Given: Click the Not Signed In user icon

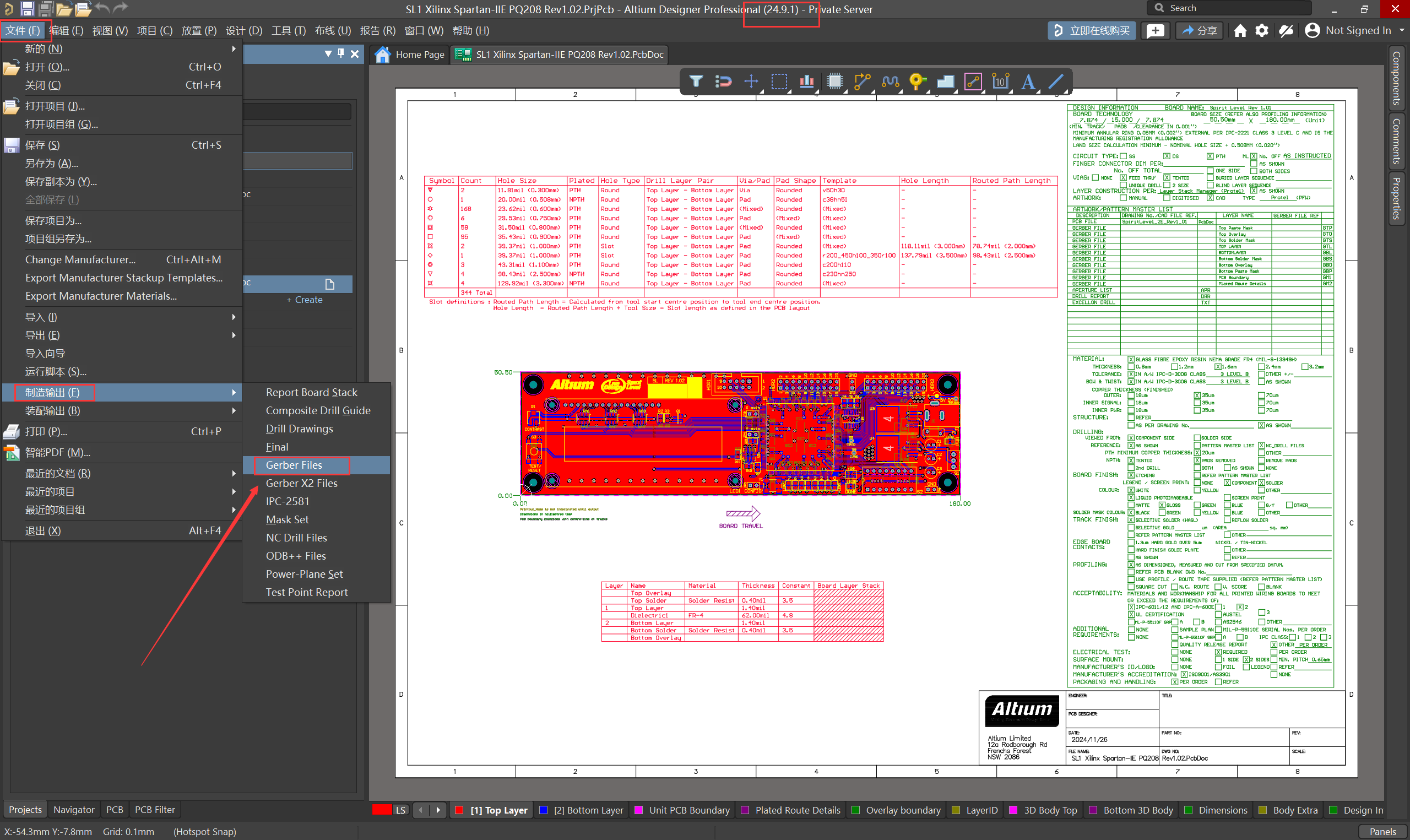Looking at the screenshot, I should [1312, 30].
